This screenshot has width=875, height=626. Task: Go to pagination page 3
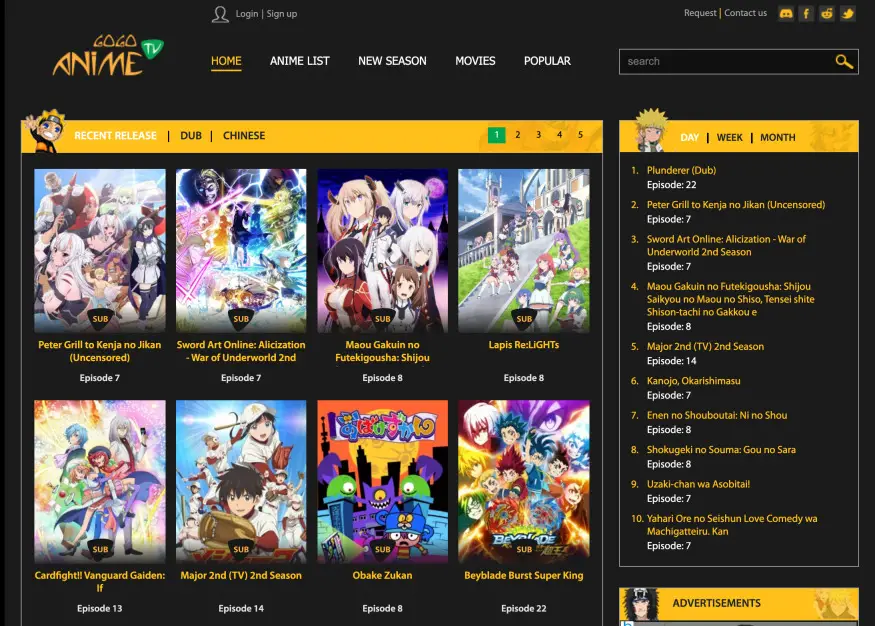point(539,135)
